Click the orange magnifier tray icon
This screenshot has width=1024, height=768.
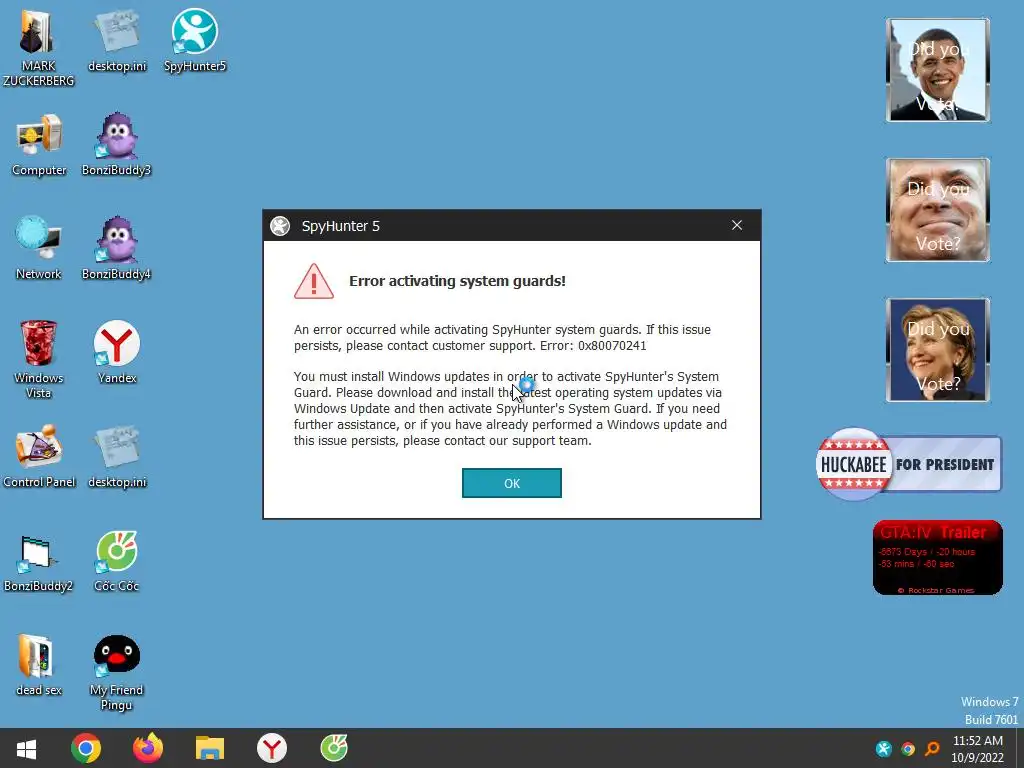pos(932,749)
